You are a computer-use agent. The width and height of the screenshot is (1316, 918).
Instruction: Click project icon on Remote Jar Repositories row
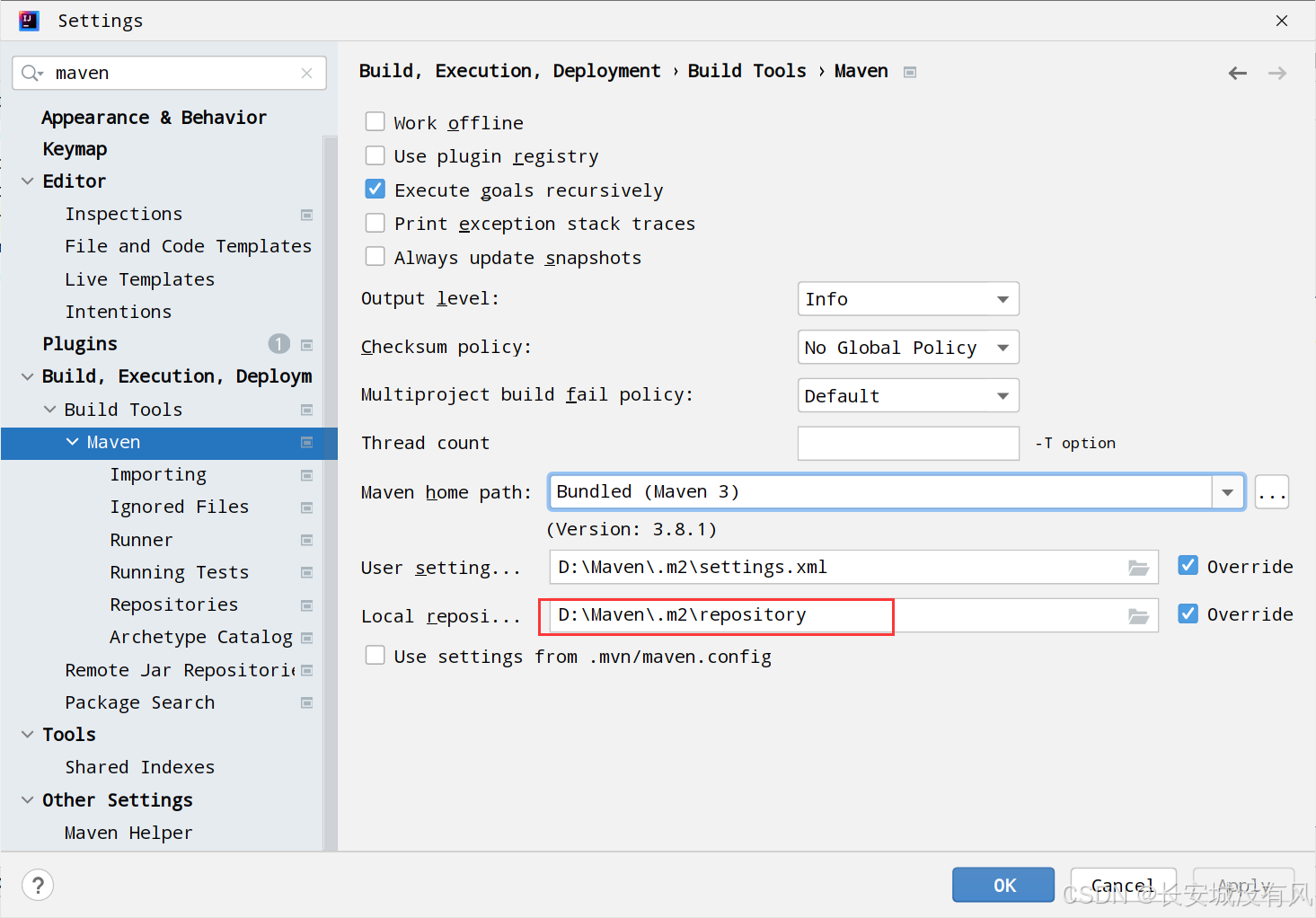pos(307,670)
